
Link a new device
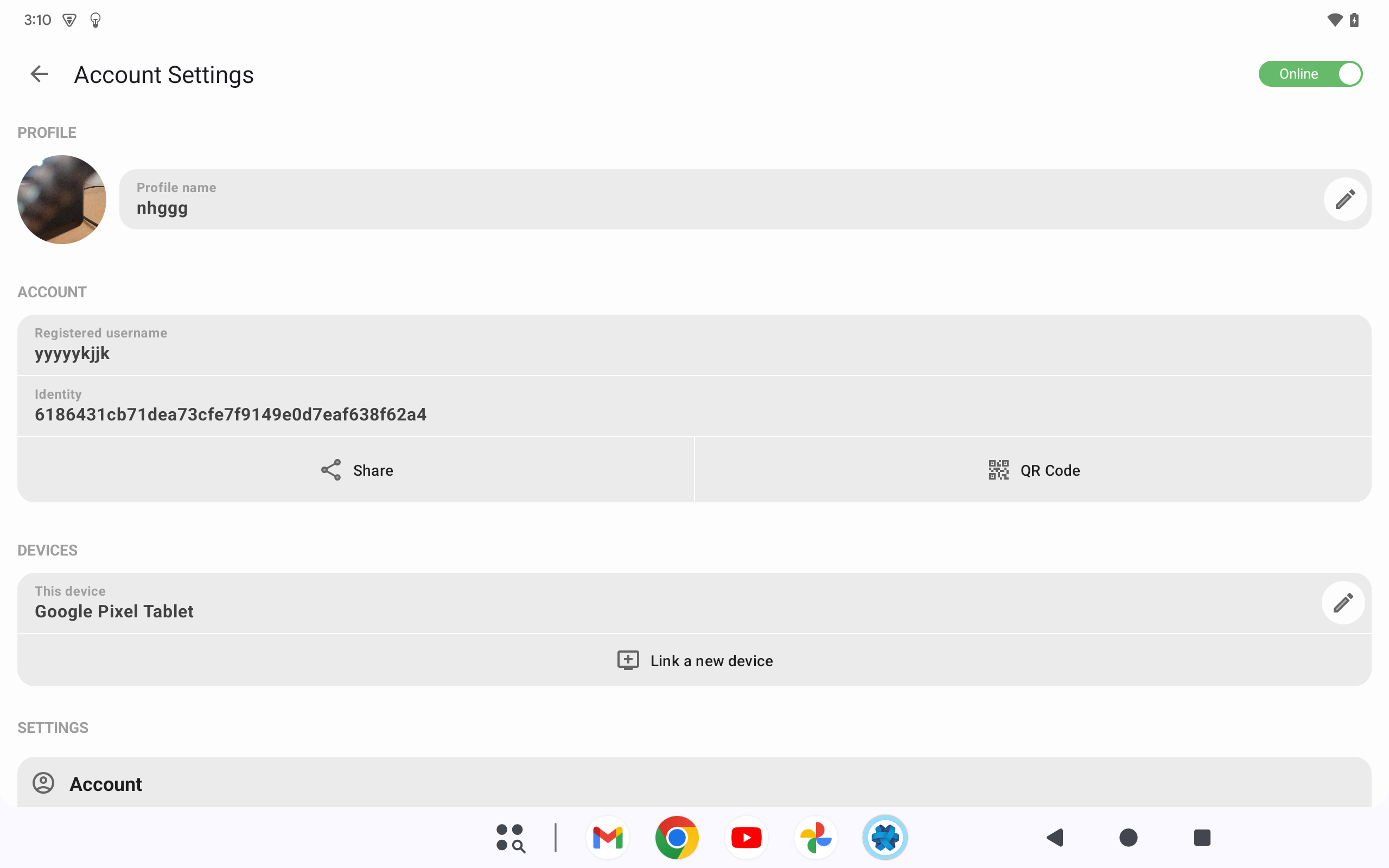click(694, 661)
